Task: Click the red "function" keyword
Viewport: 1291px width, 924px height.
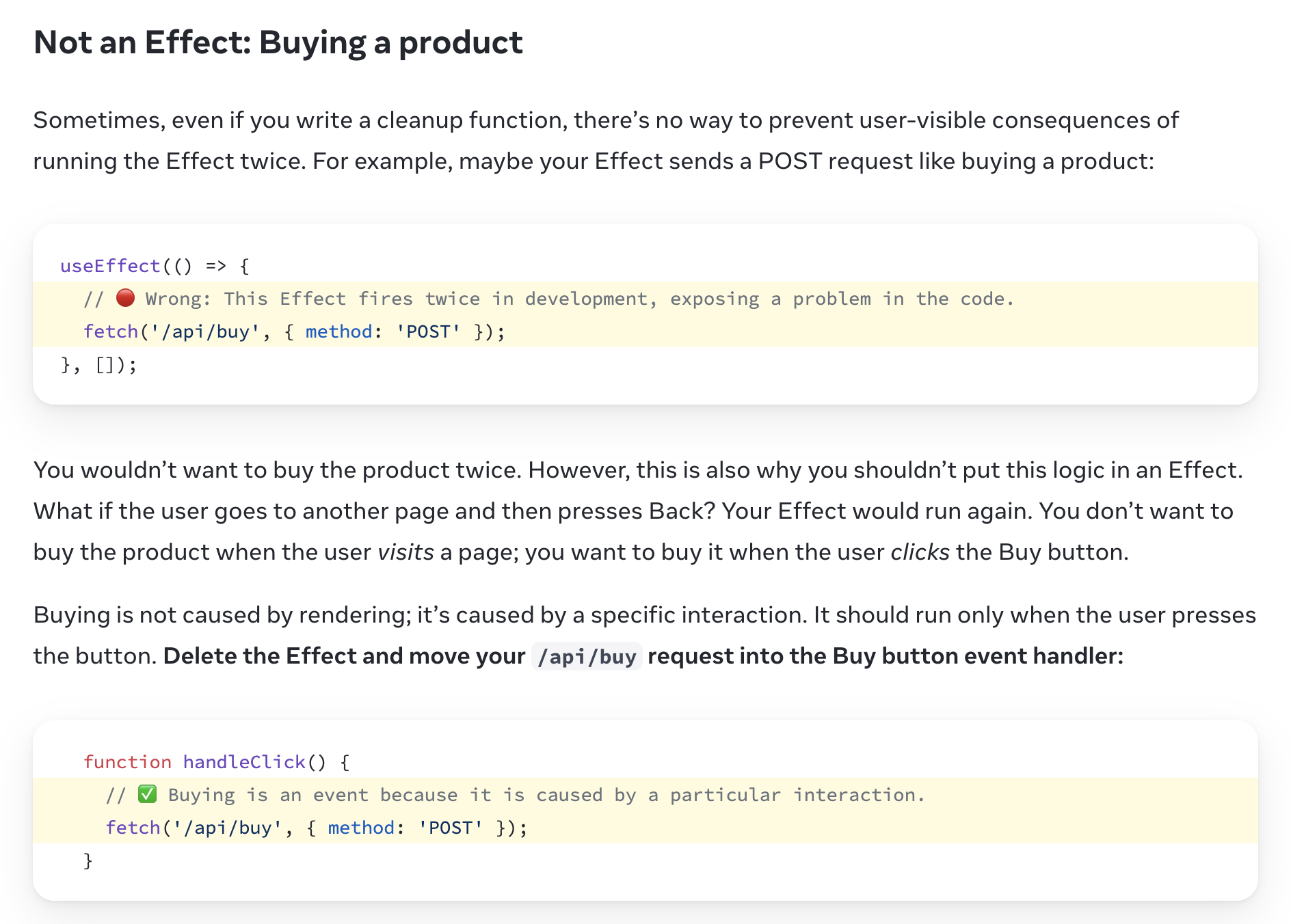Action: coord(127,762)
